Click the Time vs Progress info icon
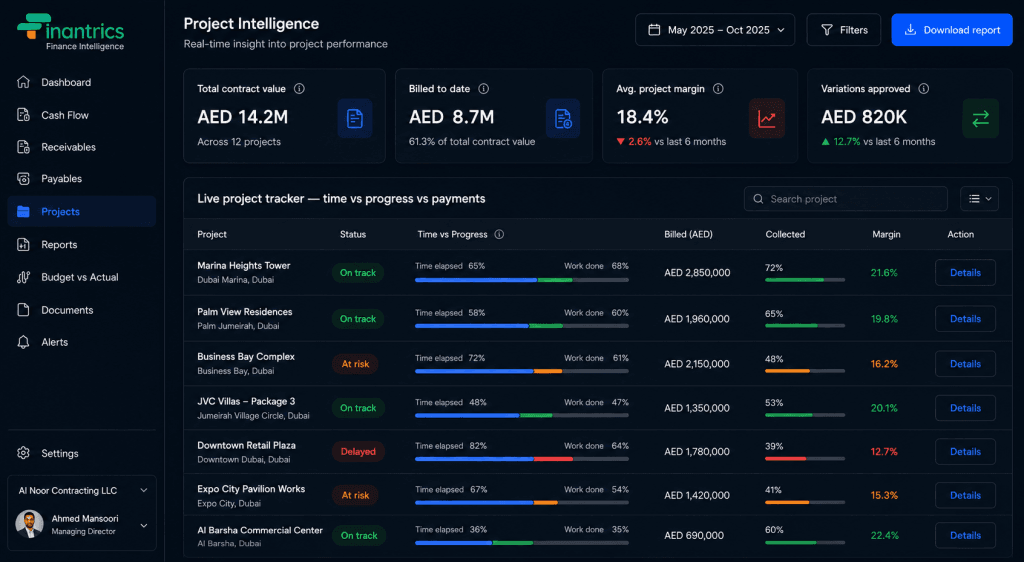Image resolution: width=1024 pixels, height=562 pixels. 499,234
